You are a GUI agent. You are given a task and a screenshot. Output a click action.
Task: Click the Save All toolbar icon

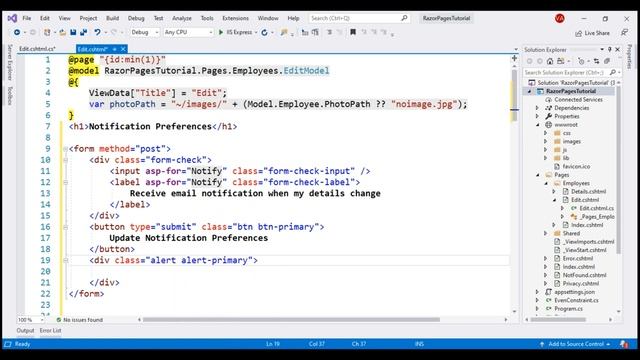(84, 32)
